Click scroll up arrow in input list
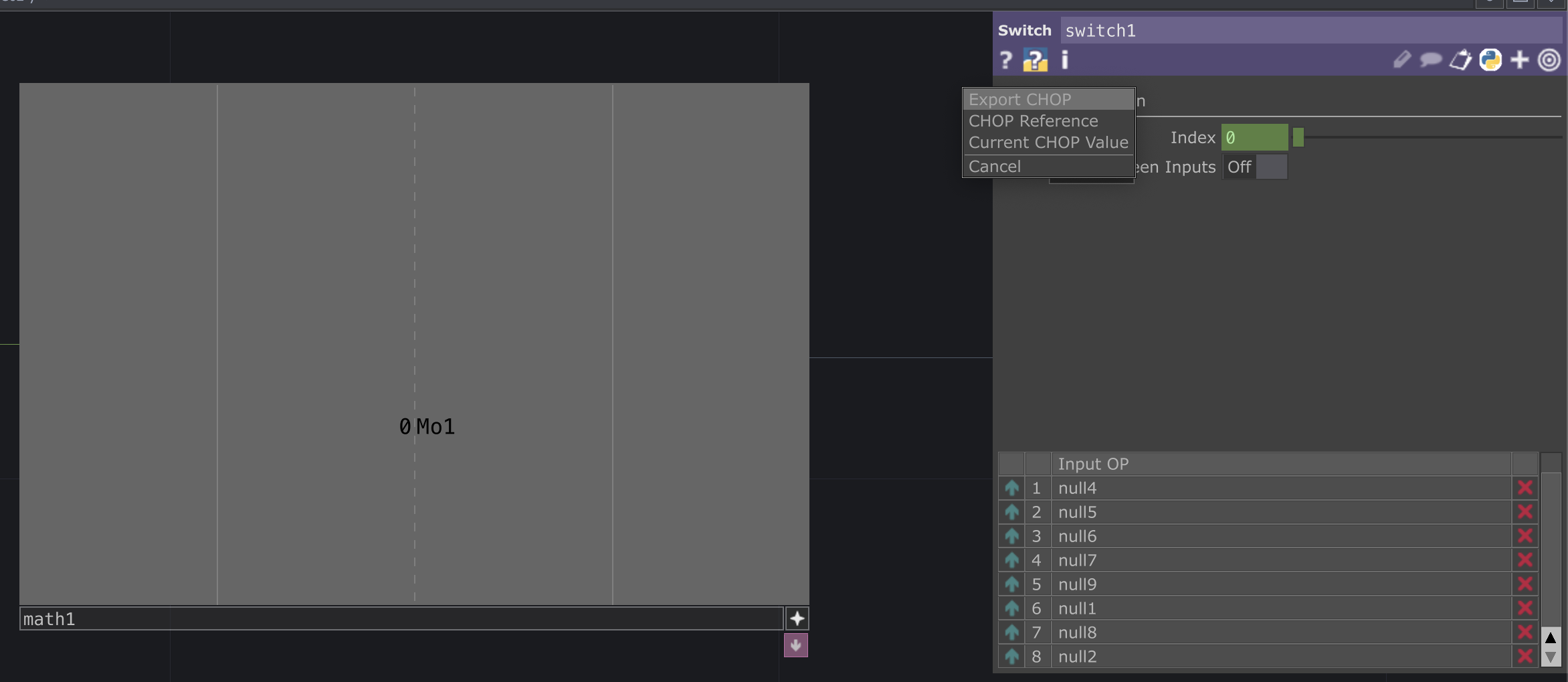Viewport: 1568px width, 682px height. (1551, 638)
